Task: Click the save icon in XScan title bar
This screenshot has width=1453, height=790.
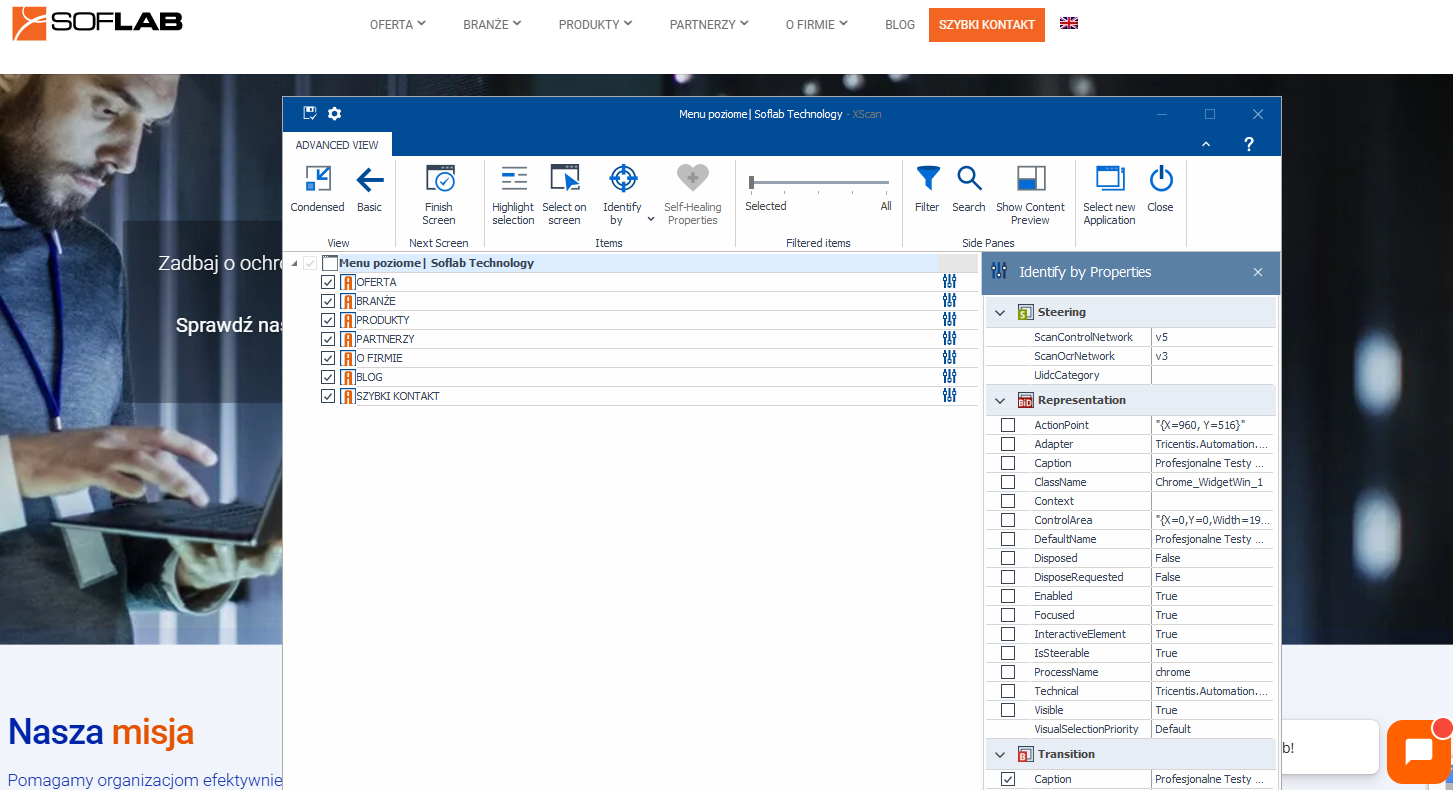Action: coord(310,114)
